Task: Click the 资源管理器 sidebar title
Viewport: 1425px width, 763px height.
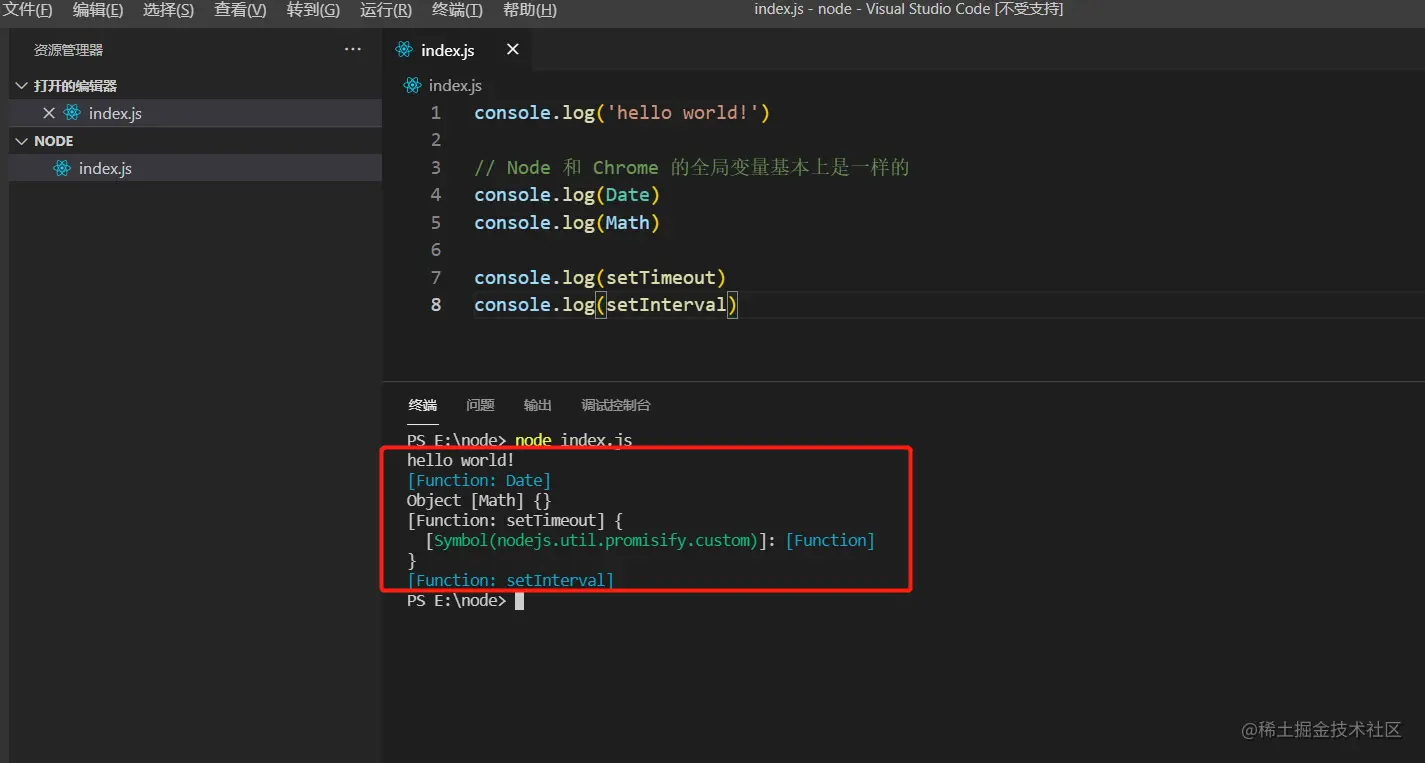Action: tap(68, 49)
